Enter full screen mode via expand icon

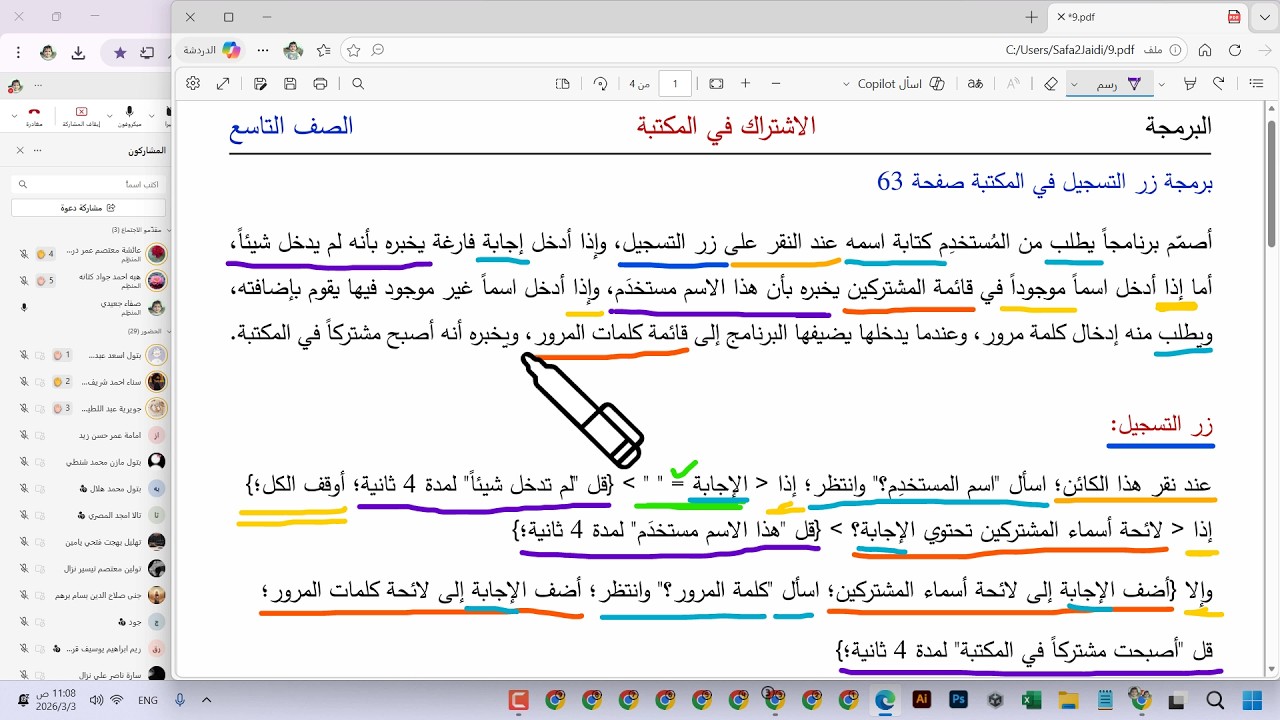click(x=223, y=84)
